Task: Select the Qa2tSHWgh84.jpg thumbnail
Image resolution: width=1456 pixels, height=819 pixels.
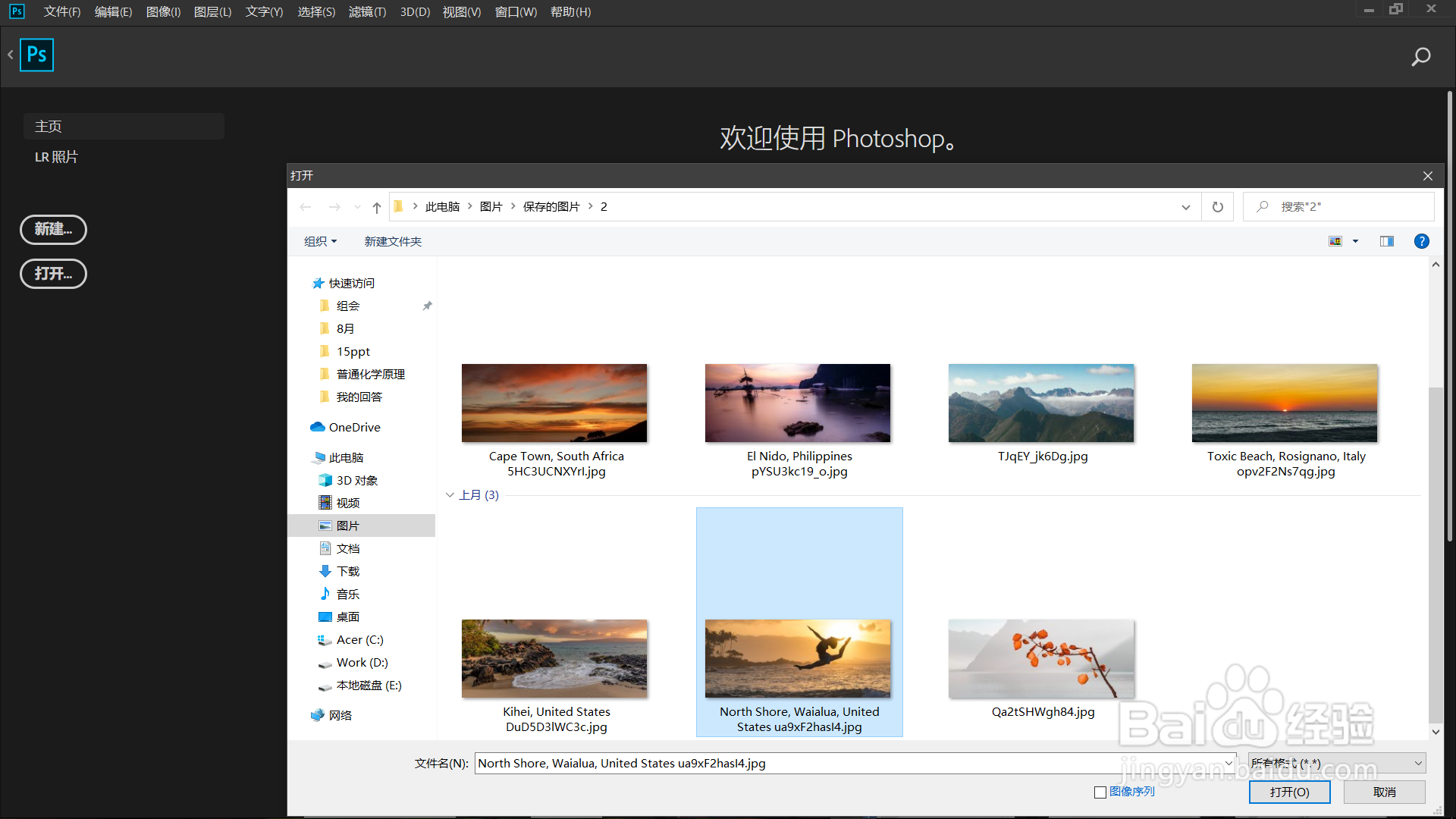Action: coord(1041,659)
